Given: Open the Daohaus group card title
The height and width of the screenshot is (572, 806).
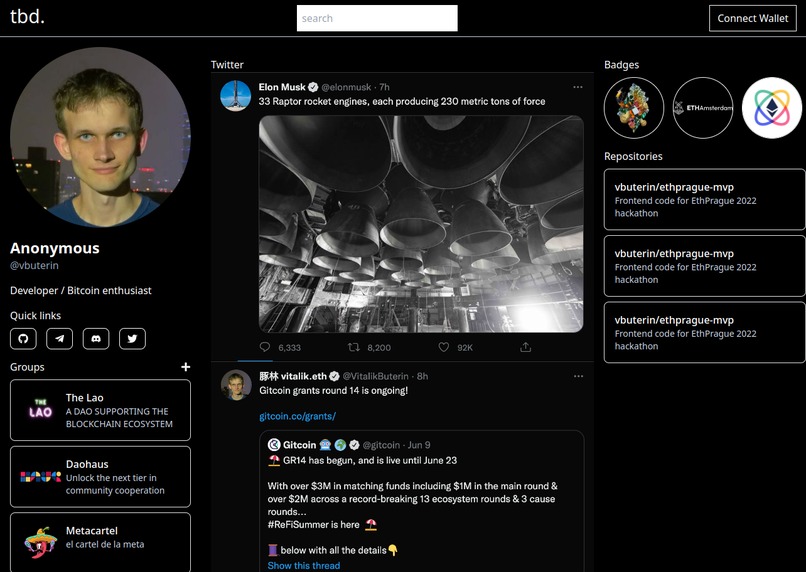Looking at the screenshot, I should pyautogui.click(x=87, y=464).
